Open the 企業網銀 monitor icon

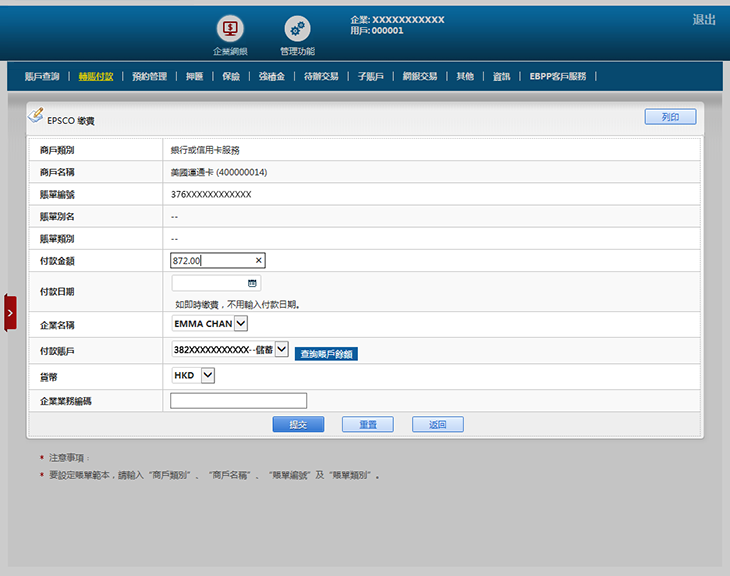click(x=230, y=29)
